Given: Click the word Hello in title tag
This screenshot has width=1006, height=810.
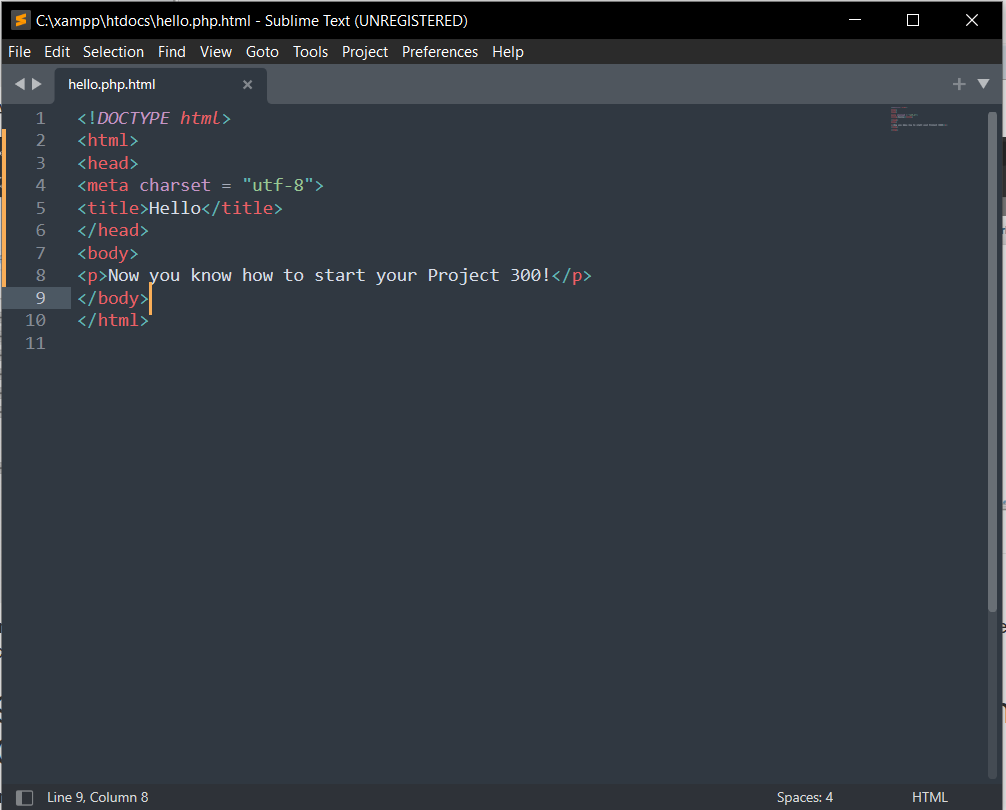Looking at the screenshot, I should (x=175, y=208).
